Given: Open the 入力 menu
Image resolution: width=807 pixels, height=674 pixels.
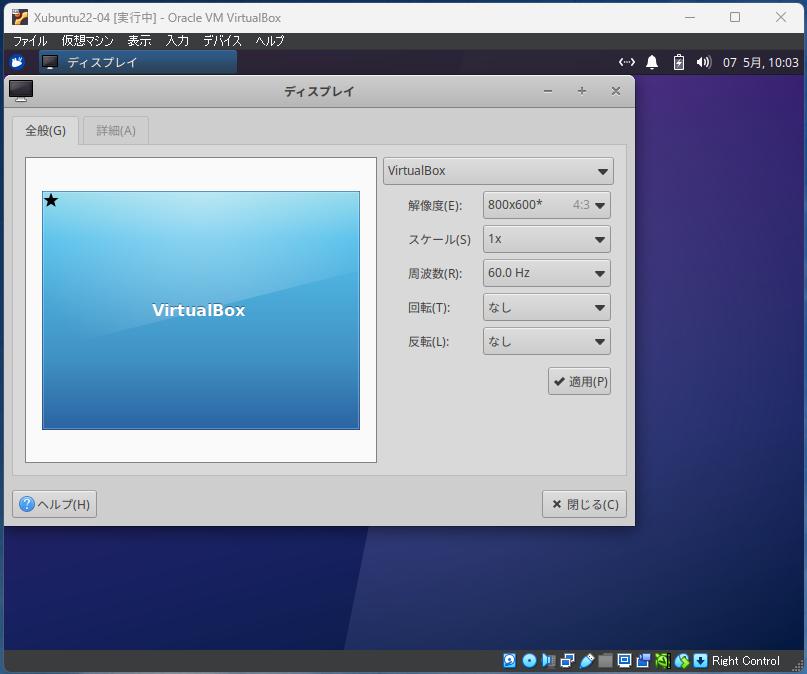Looking at the screenshot, I should coord(178,41).
